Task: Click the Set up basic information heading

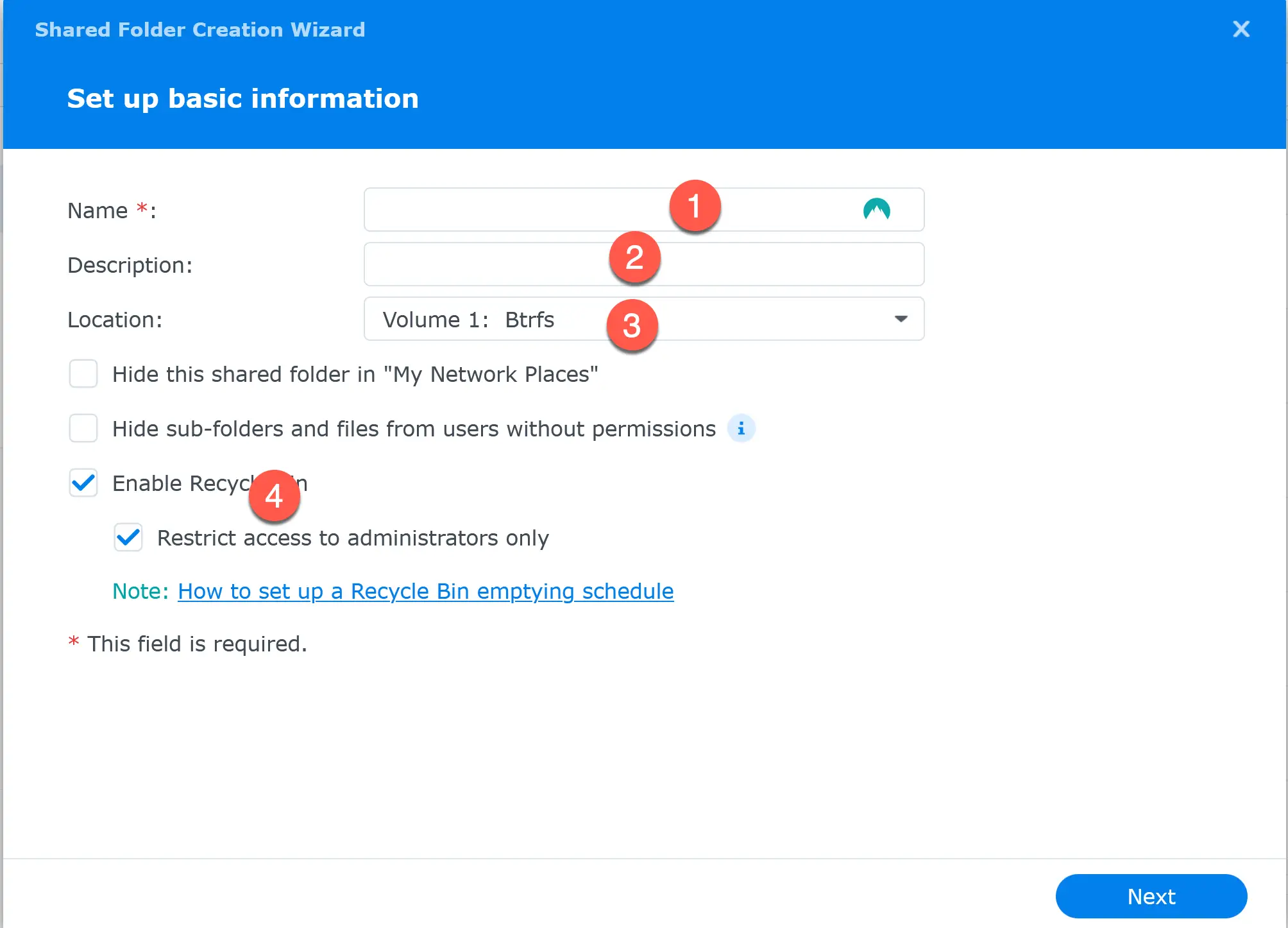Action: tap(242, 98)
